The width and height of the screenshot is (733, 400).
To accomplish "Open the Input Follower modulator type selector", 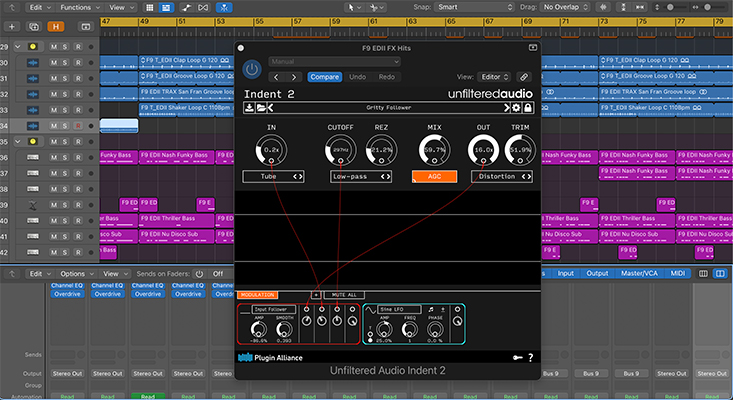I will (x=274, y=309).
